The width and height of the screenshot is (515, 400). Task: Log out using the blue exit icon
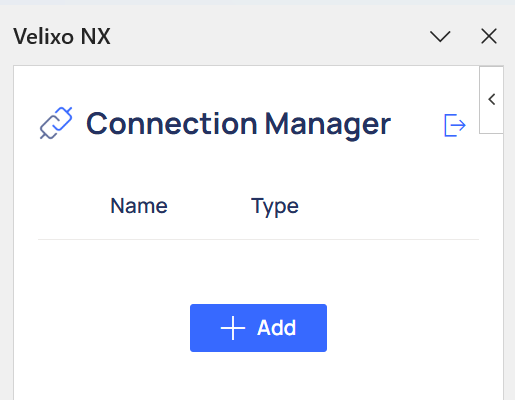455,125
